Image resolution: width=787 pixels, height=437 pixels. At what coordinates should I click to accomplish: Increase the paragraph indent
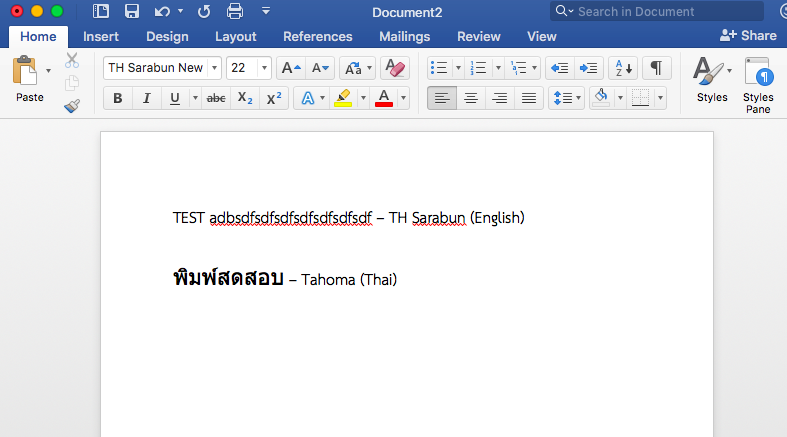[588, 68]
